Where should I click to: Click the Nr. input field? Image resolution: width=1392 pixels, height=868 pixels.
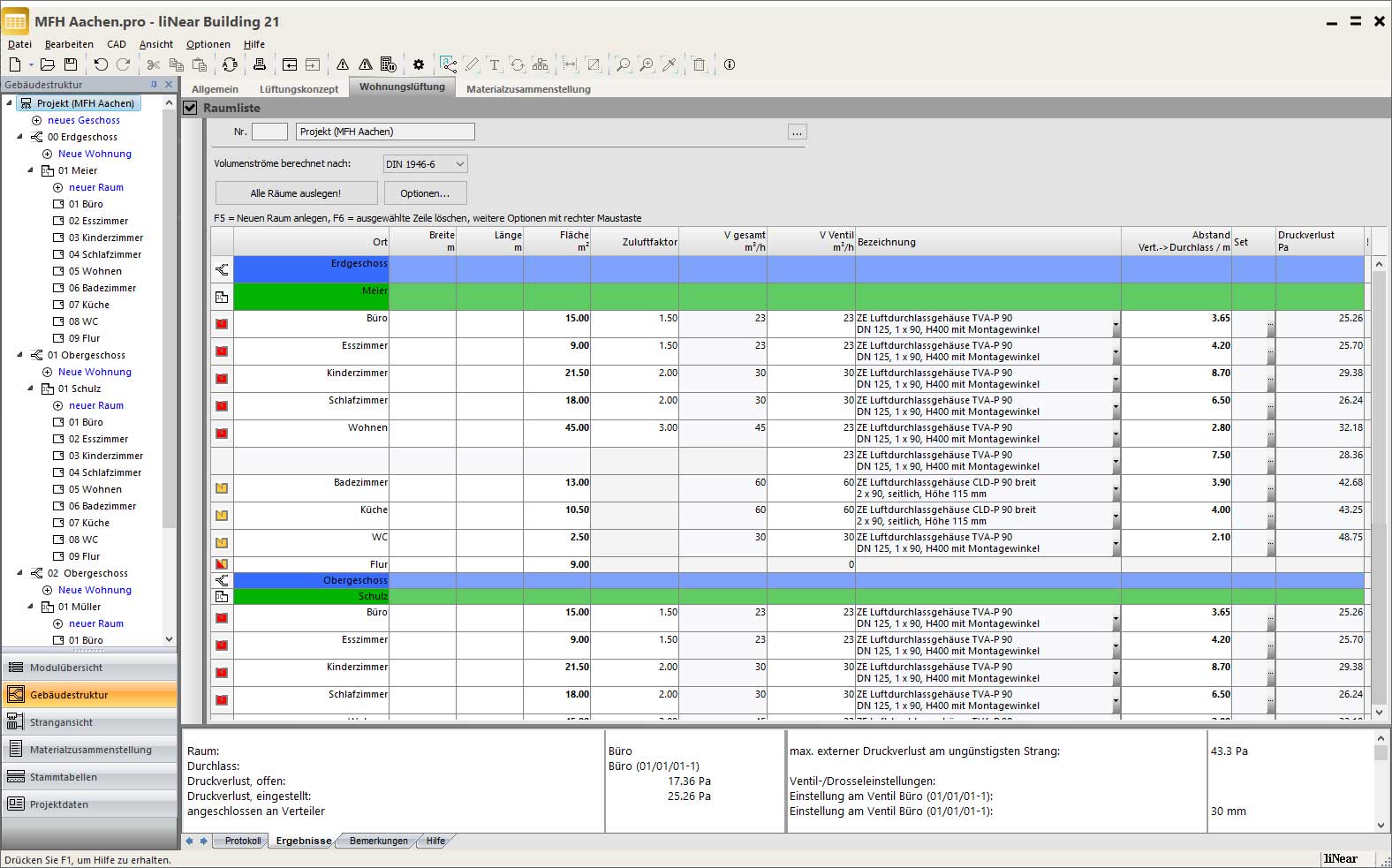tap(269, 132)
